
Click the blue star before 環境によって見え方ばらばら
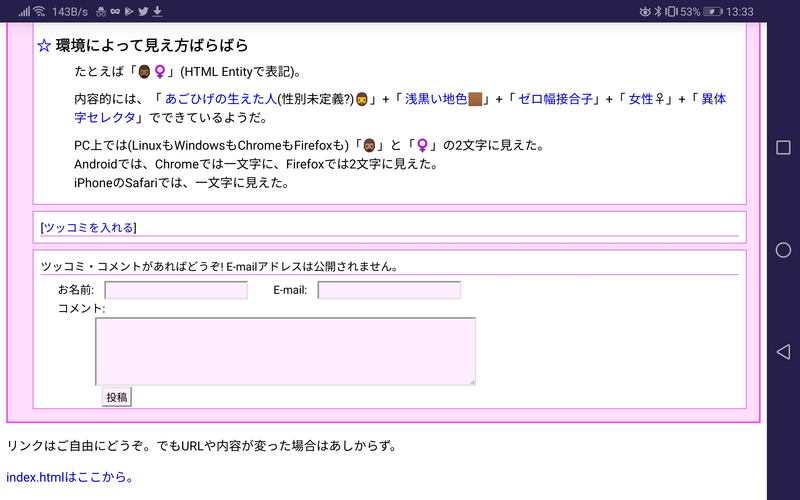coord(44,45)
